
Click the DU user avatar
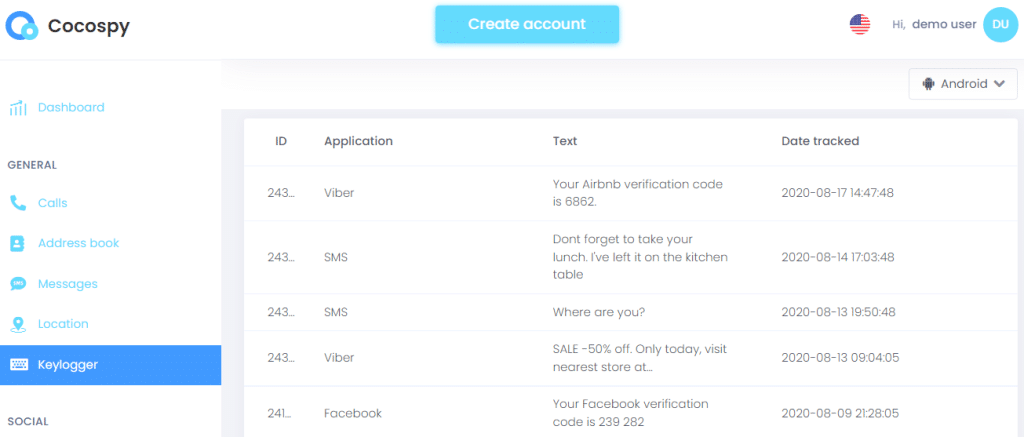click(x=1000, y=25)
